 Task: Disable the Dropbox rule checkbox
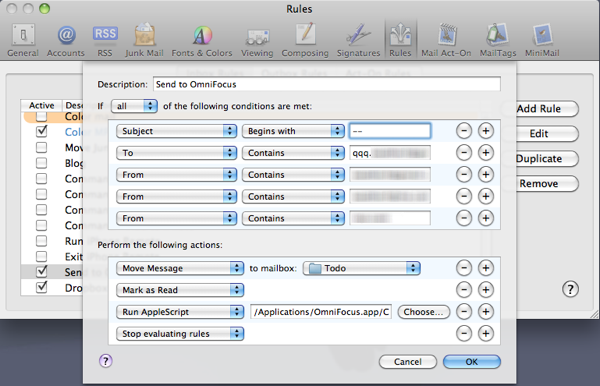pyautogui.click(x=41, y=287)
